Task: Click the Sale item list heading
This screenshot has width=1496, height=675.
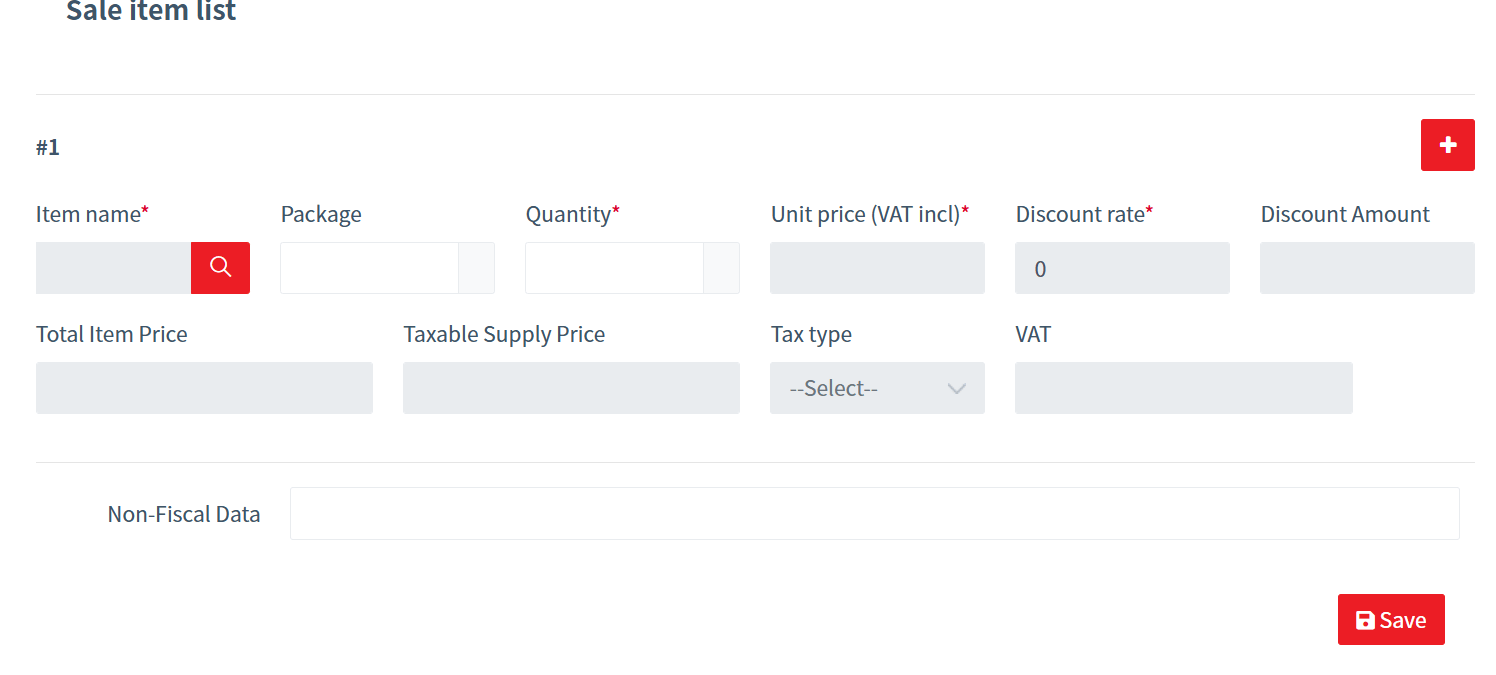Action: pos(151,12)
